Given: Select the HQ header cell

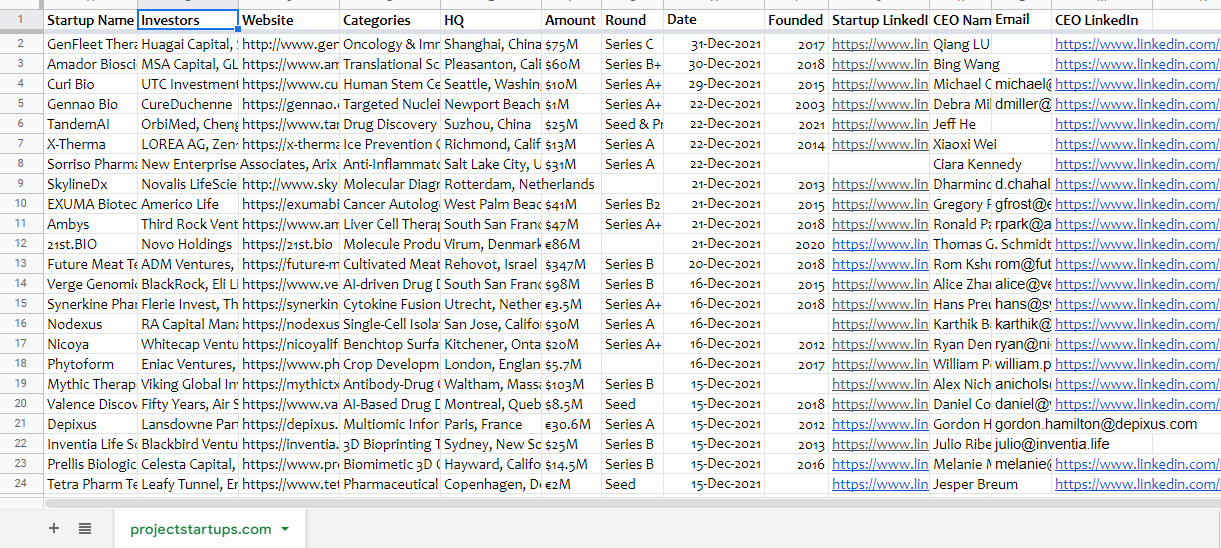Looking at the screenshot, I should coord(491,20).
